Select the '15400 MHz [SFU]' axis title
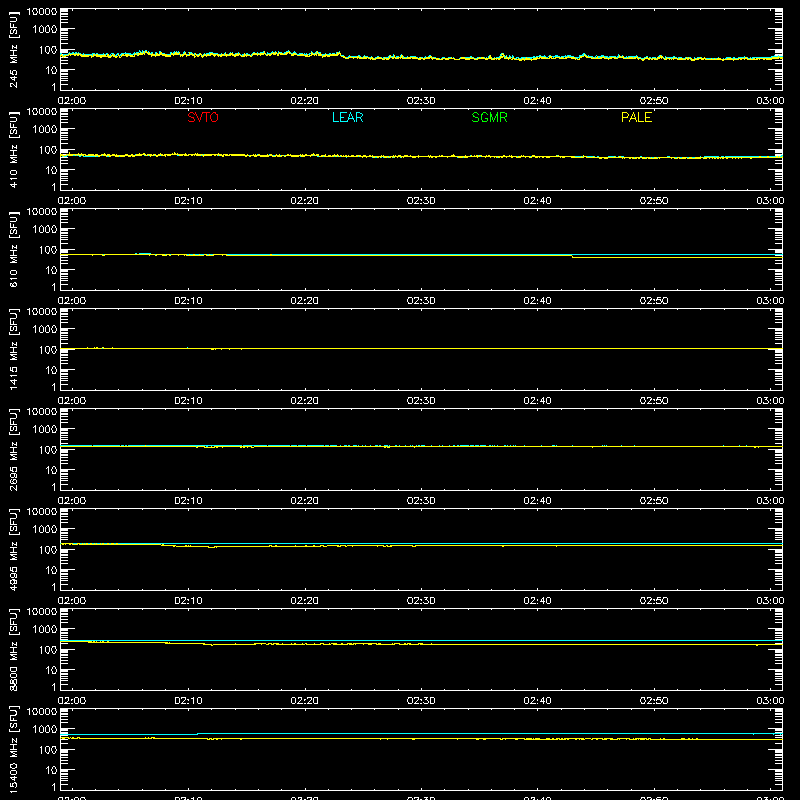800x800 pixels. click(13, 750)
